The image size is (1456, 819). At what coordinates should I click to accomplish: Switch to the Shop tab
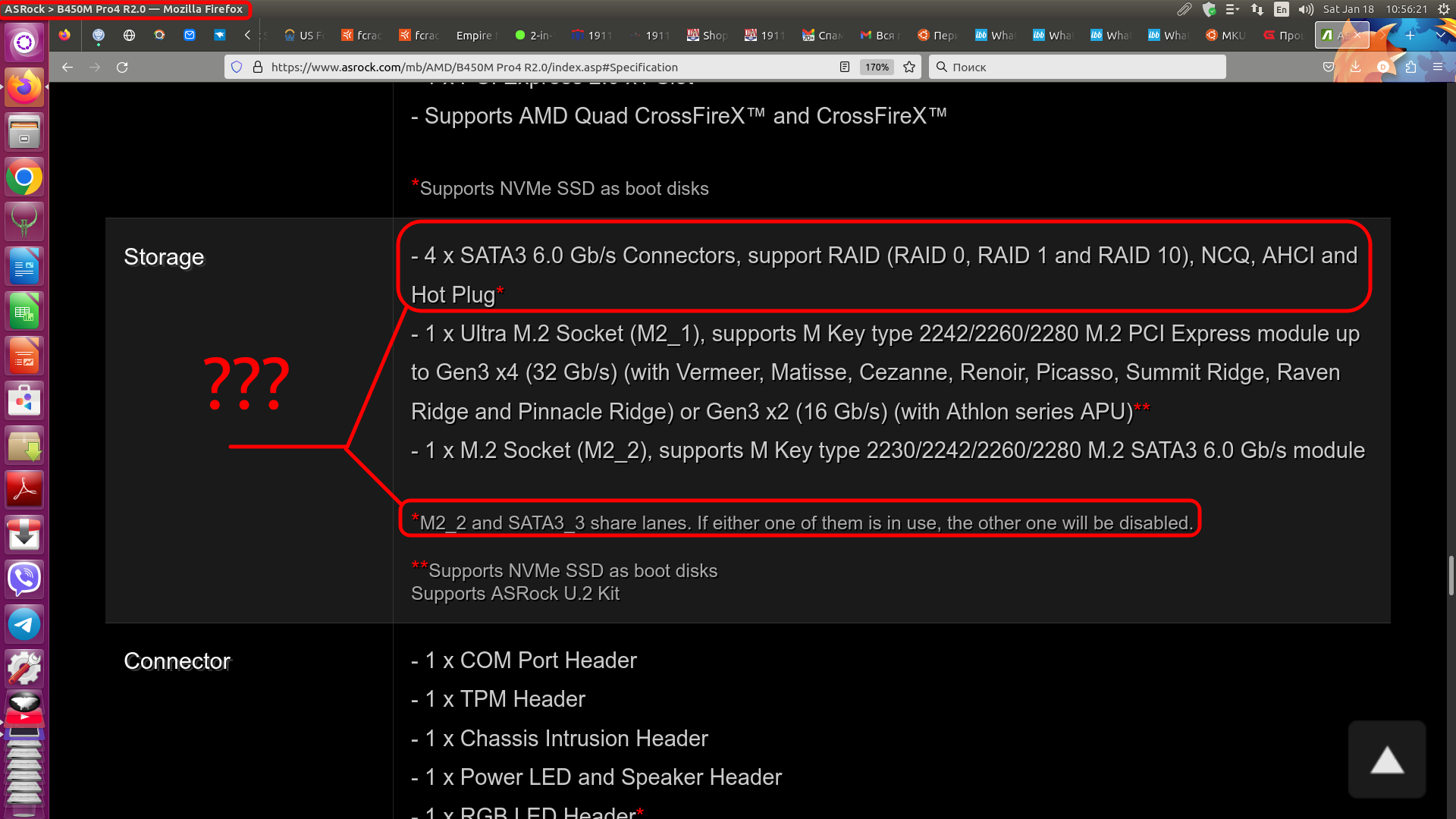(707, 36)
